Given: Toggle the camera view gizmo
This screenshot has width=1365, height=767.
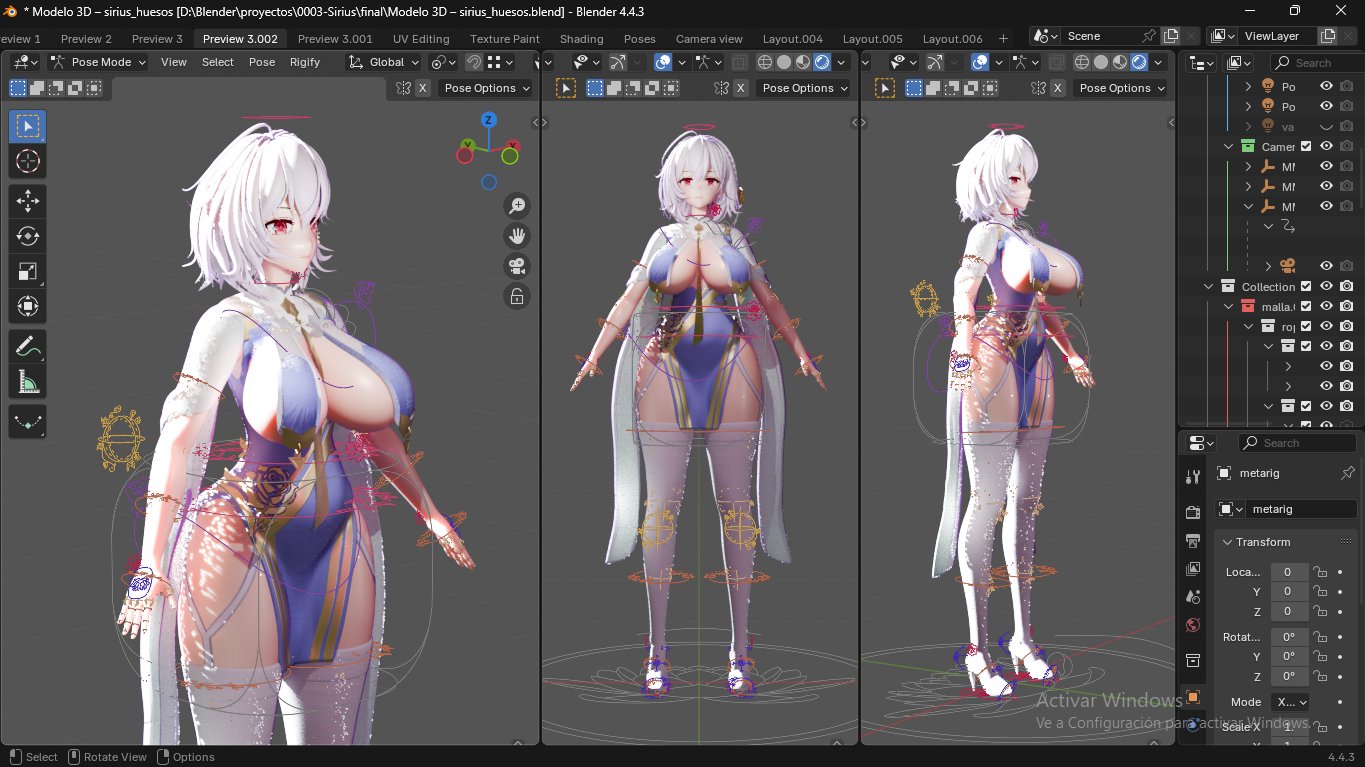Looking at the screenshot, I should point(517,266).
